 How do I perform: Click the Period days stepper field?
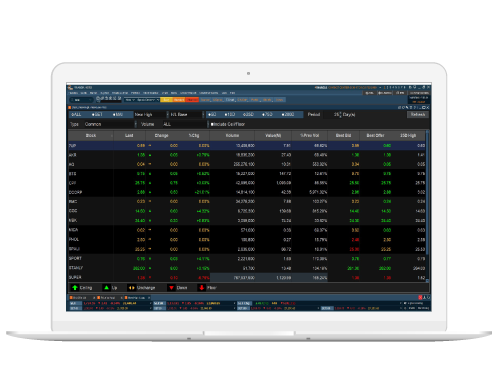[x=336, y=114]
